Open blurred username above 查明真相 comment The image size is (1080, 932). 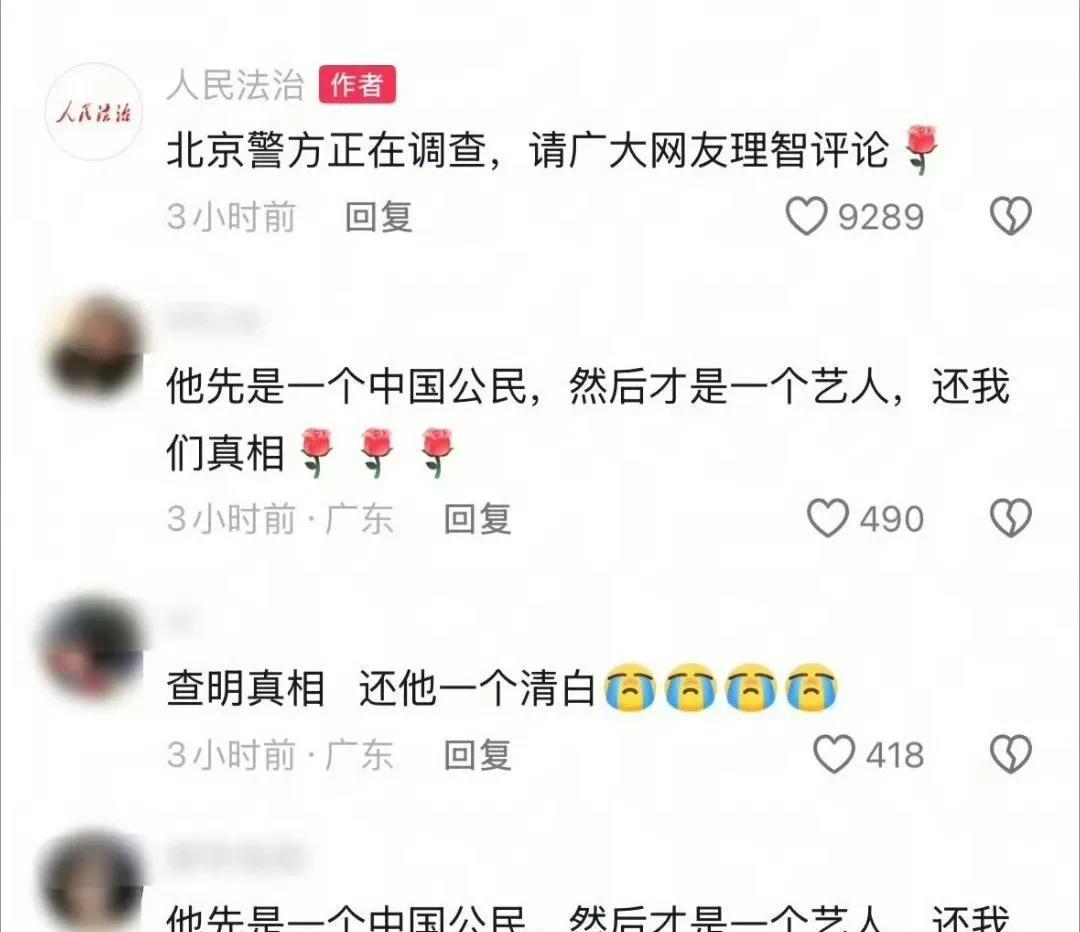point(179,621)
